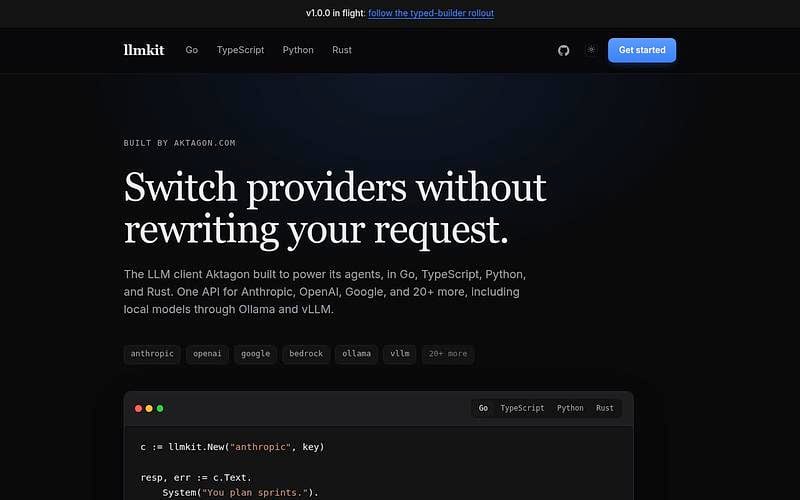
Task: Open the Go nav menu item
Action: click(191, 50)
